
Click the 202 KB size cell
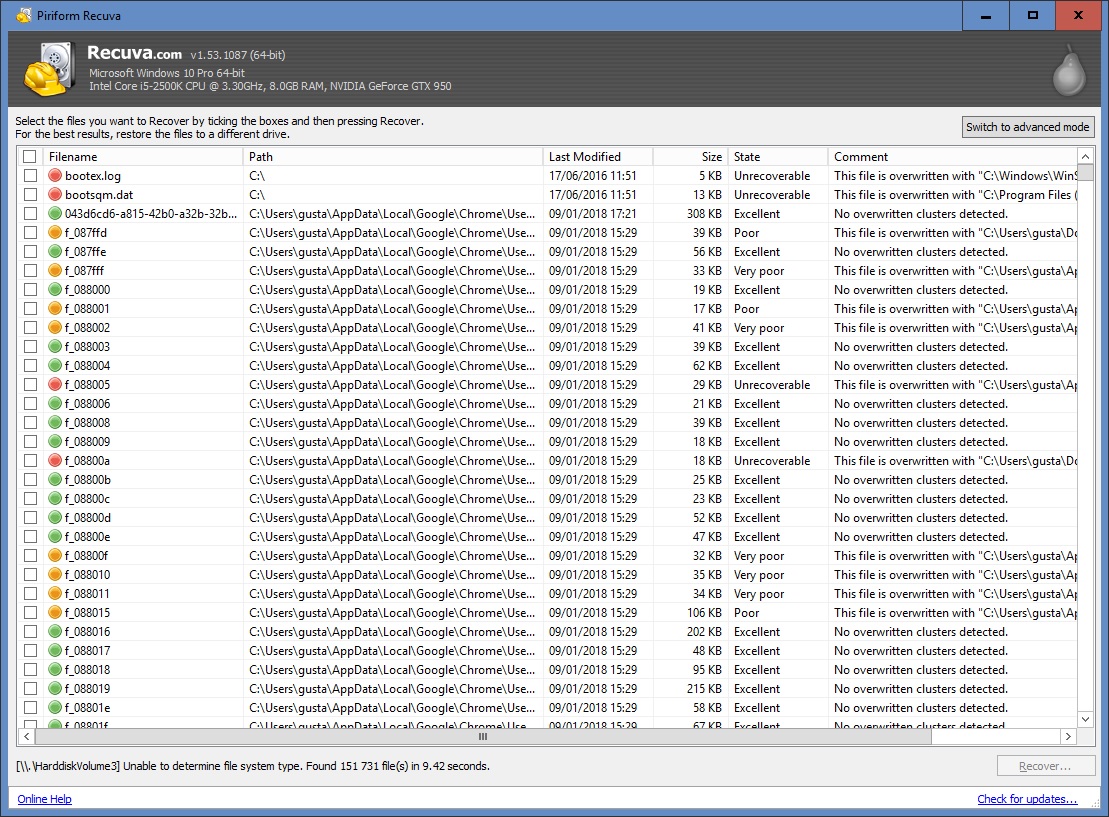(704, 632)
